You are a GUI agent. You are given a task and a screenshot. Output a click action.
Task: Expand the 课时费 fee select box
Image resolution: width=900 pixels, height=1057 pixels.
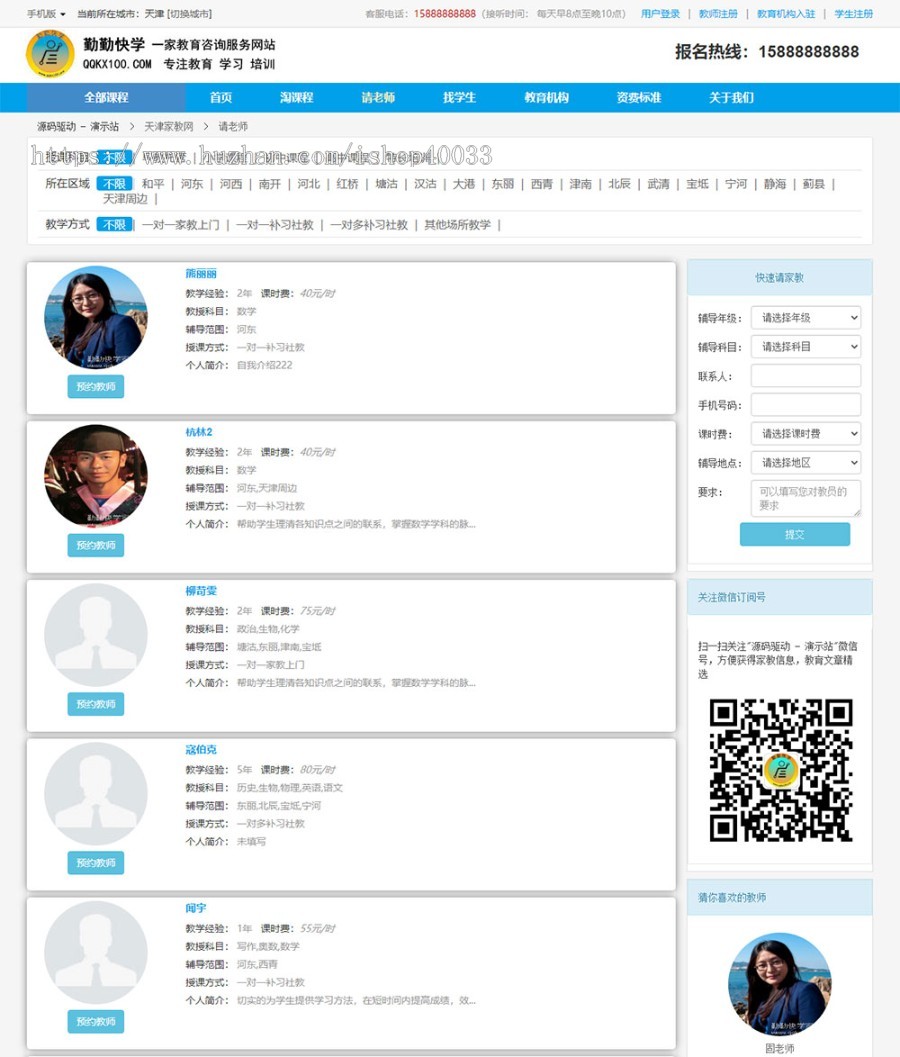click(806, 433)
